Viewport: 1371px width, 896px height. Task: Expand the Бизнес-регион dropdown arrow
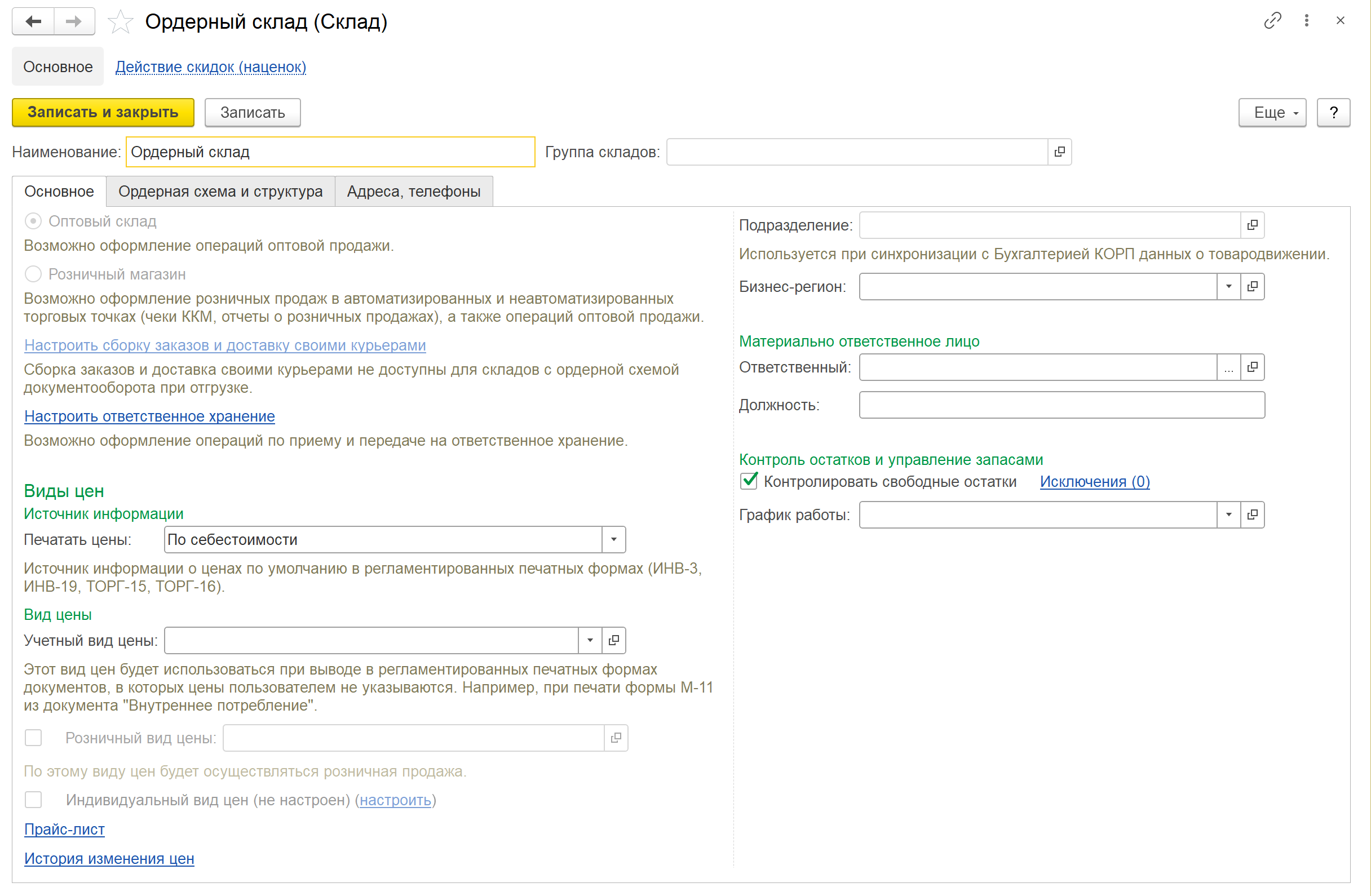1229,287
